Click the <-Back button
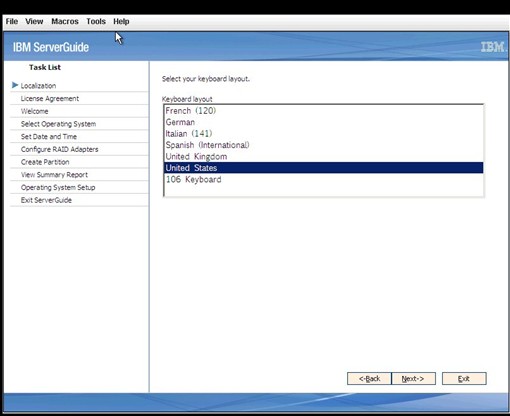510x416 pixels. click(x=369, y=379)
